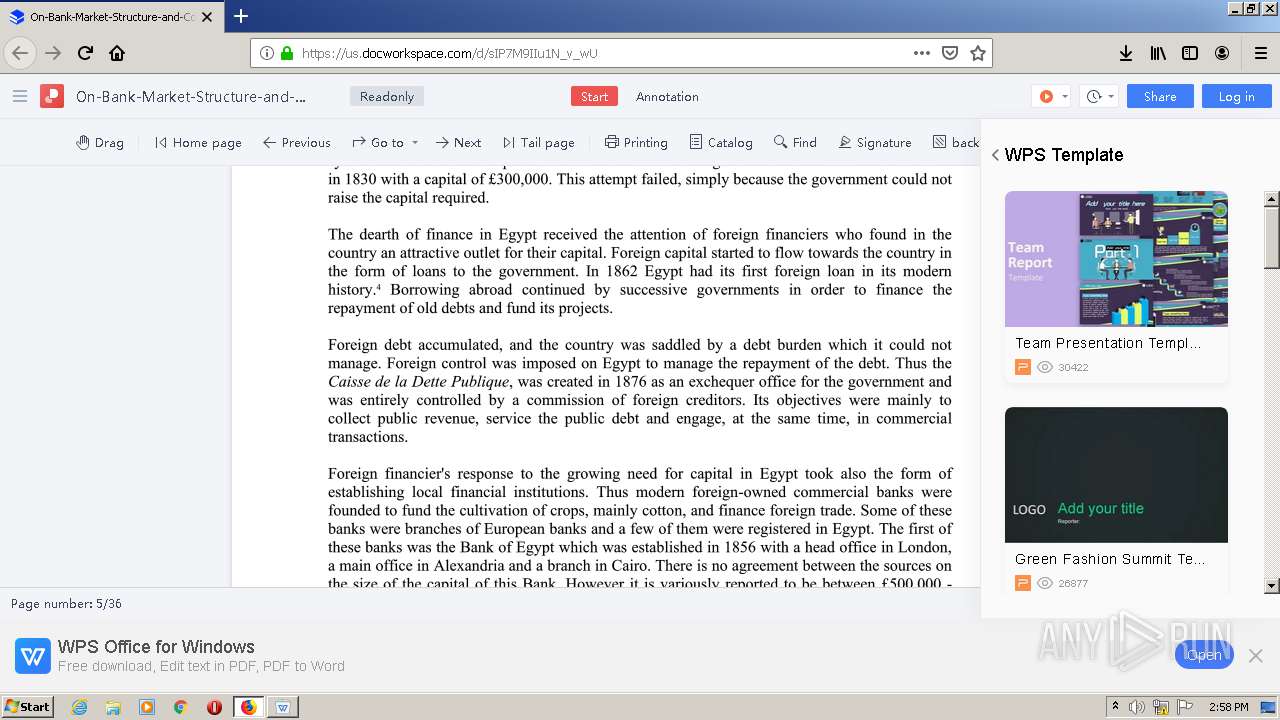Go to Firefox Home page
Image resolution: width=1280 pixels, height=720 pixels.
117,53
